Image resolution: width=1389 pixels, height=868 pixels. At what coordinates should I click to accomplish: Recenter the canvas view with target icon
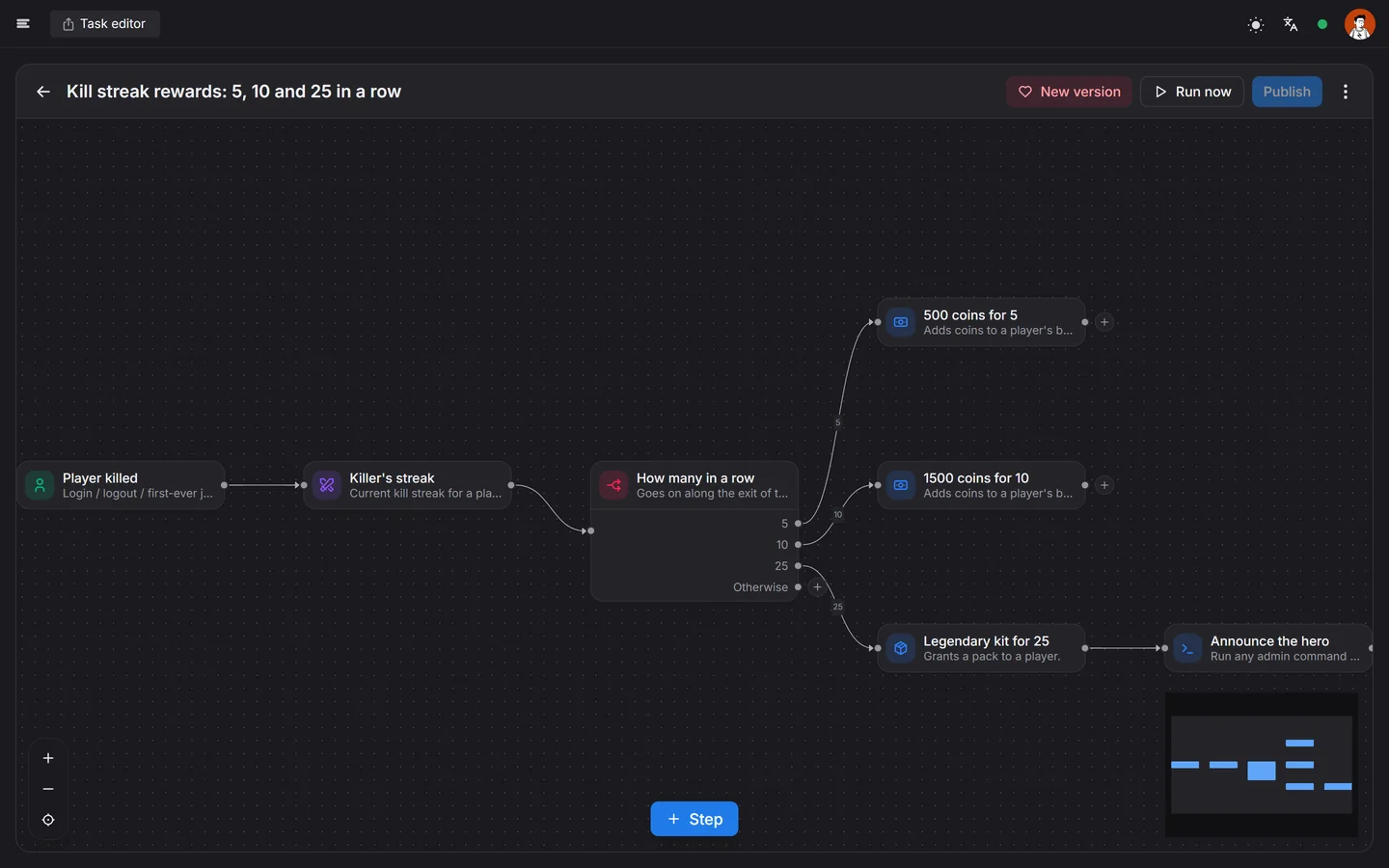point(48,820)
